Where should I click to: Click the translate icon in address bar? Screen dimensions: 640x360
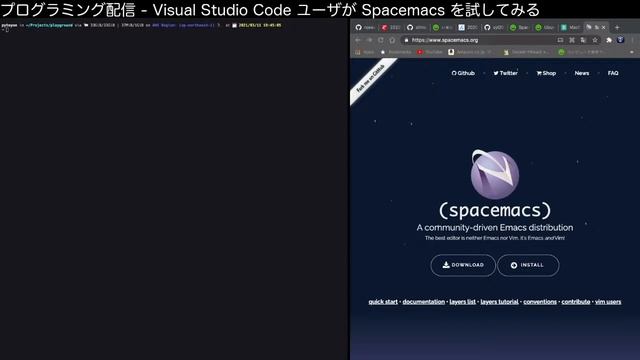pos(583,40)
